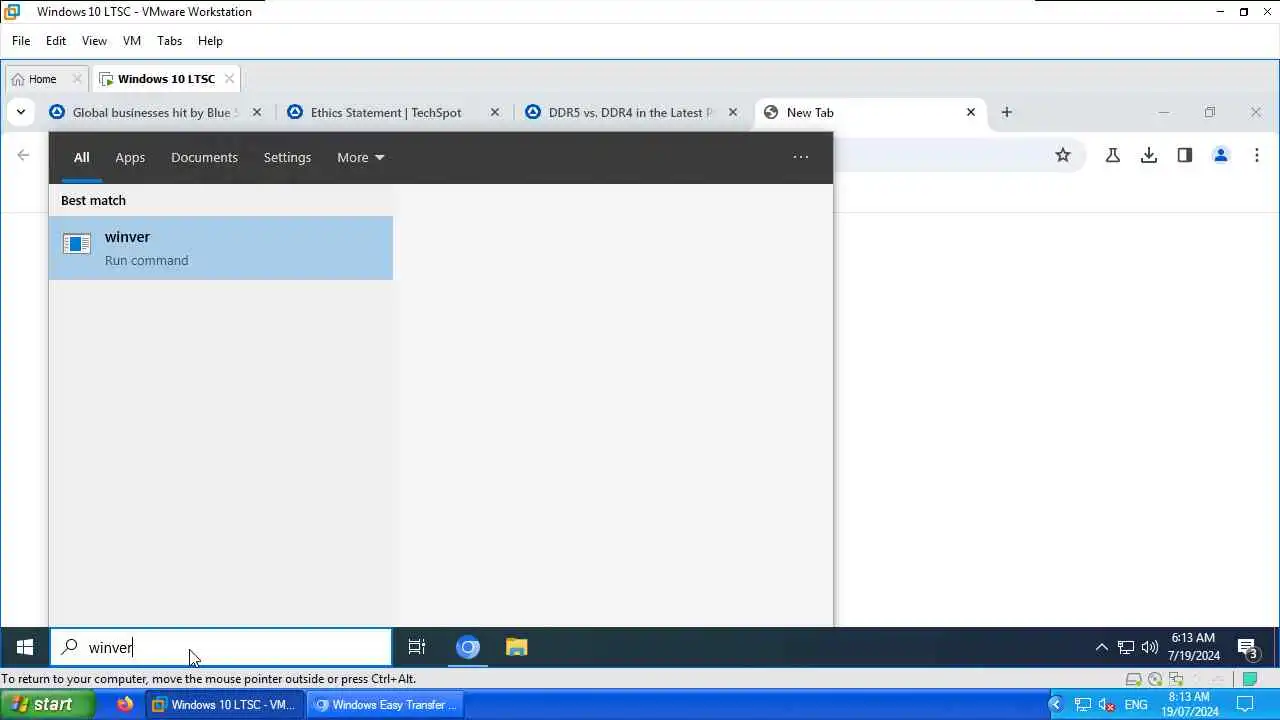
Task: Bookmark this page with star icon
Action: click(x=1063, y=155)
